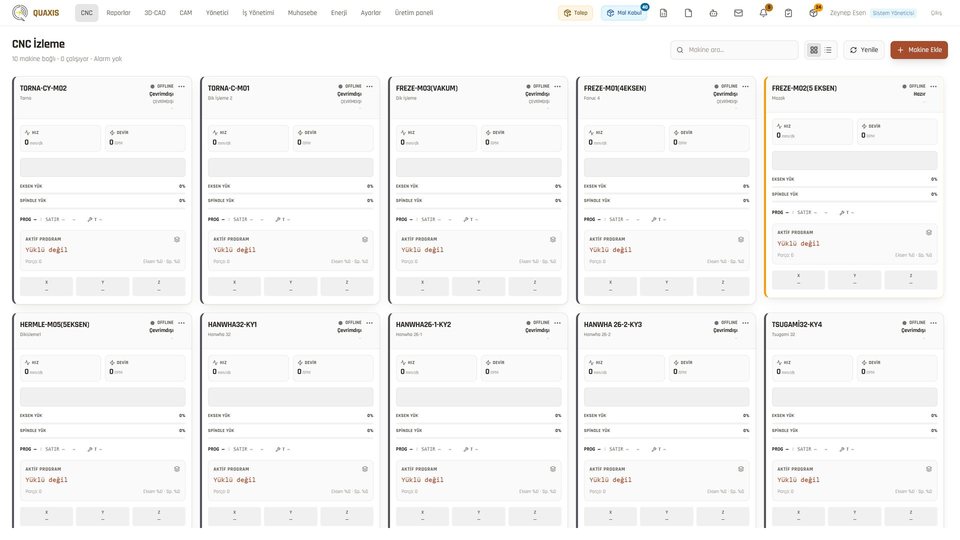Open the more options menu on HANWHA32-KY1 card
960x540 pixels.
[x=370, y=323]
